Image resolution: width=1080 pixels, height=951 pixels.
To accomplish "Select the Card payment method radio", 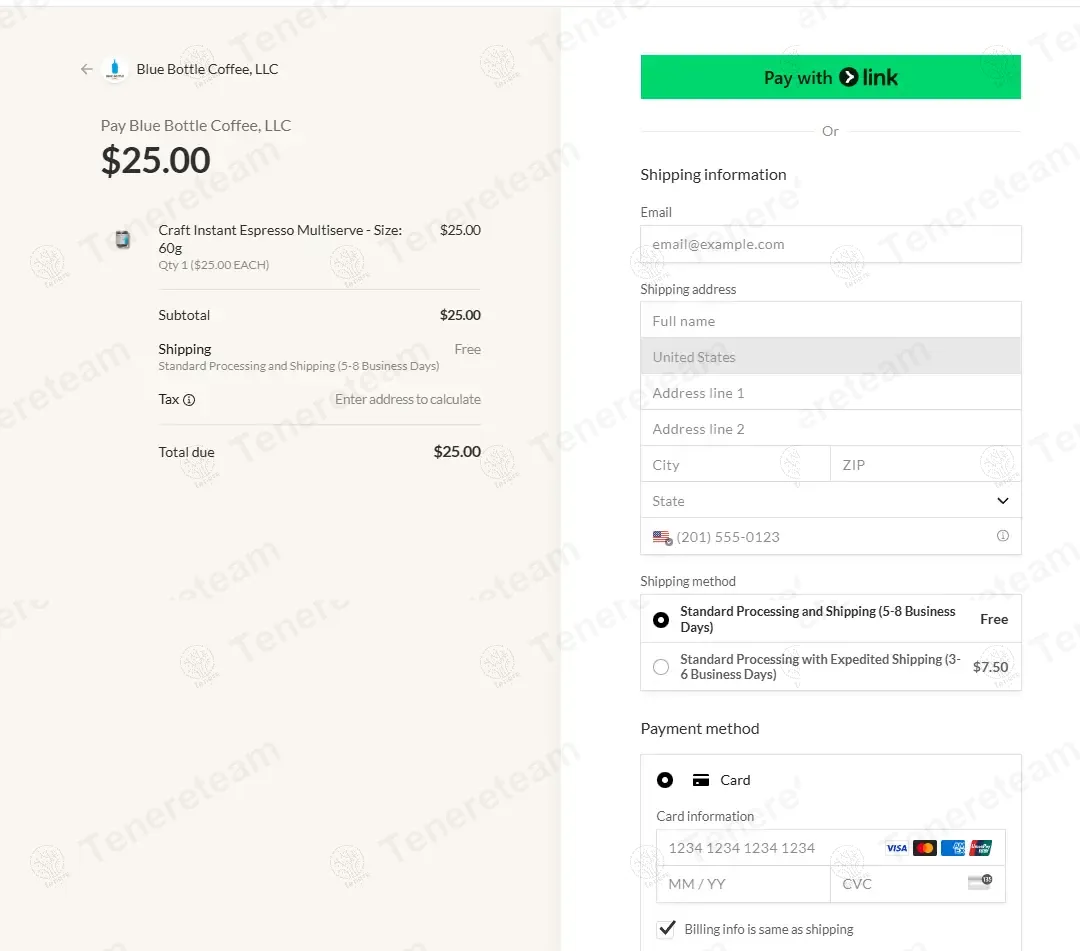I will [665, 780].
